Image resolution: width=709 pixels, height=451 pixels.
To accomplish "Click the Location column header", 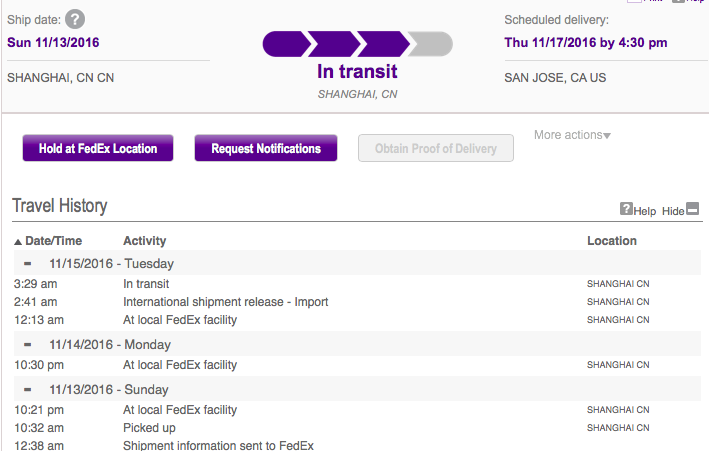I will 612,241.
